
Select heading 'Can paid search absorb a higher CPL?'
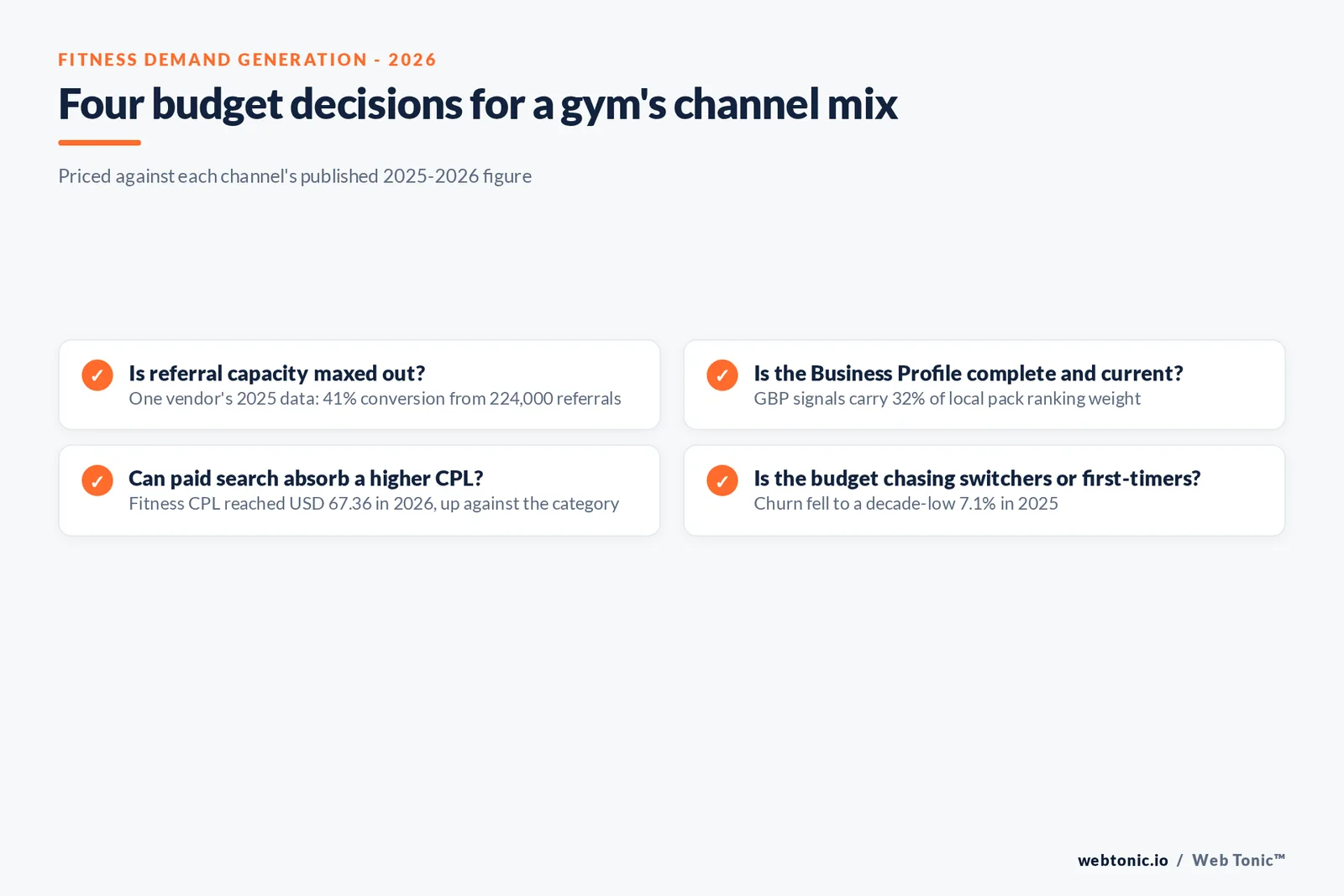coord(306,478)
